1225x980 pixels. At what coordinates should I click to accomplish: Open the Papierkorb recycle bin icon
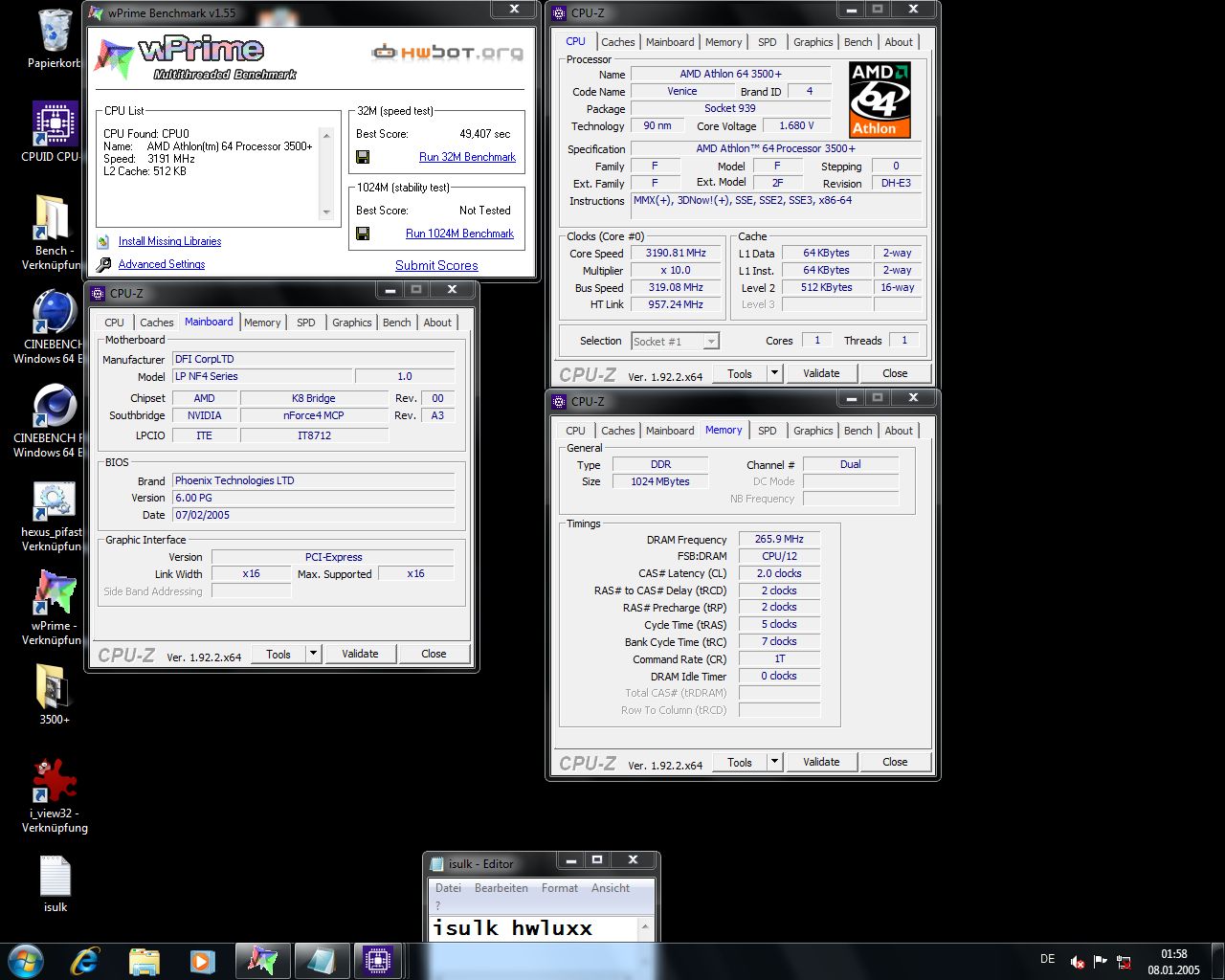click(55, 38)
